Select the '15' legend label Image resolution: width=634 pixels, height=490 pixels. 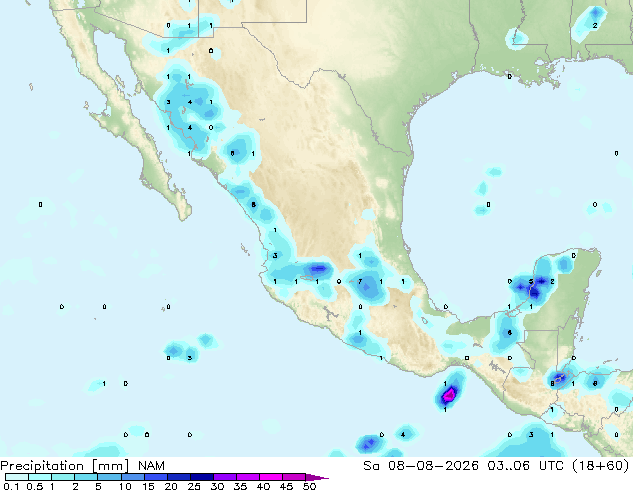148,486
